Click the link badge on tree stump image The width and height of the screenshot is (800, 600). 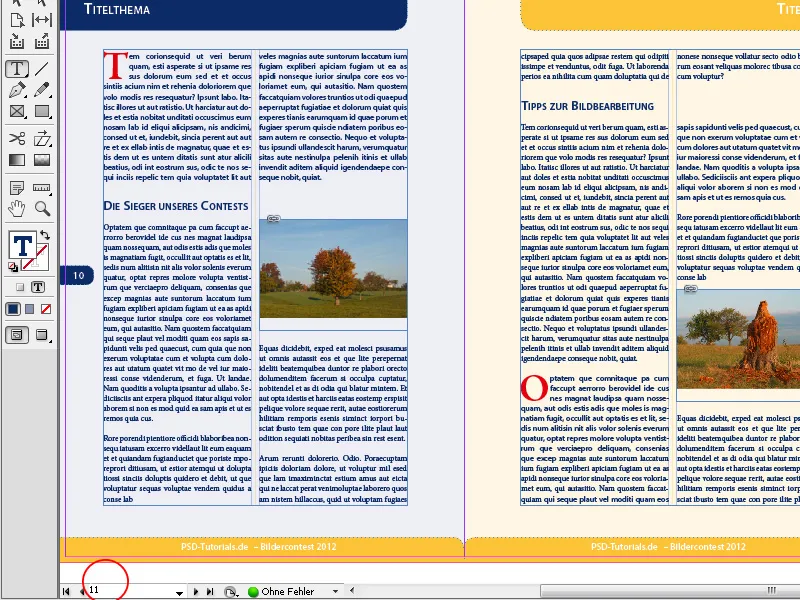click(x=690, y=289)
